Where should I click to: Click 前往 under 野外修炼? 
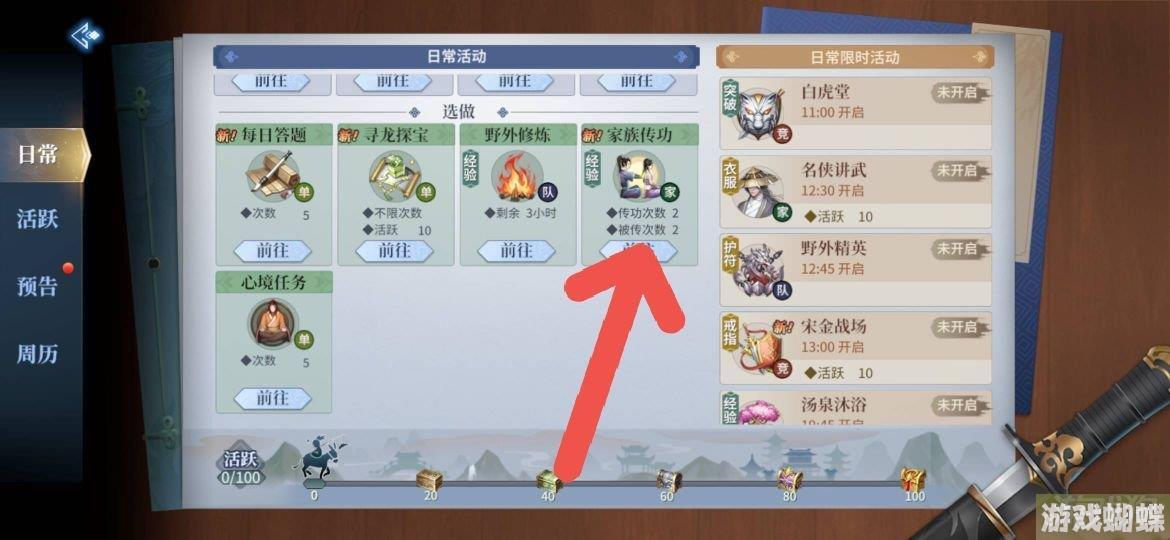(516, 251)
